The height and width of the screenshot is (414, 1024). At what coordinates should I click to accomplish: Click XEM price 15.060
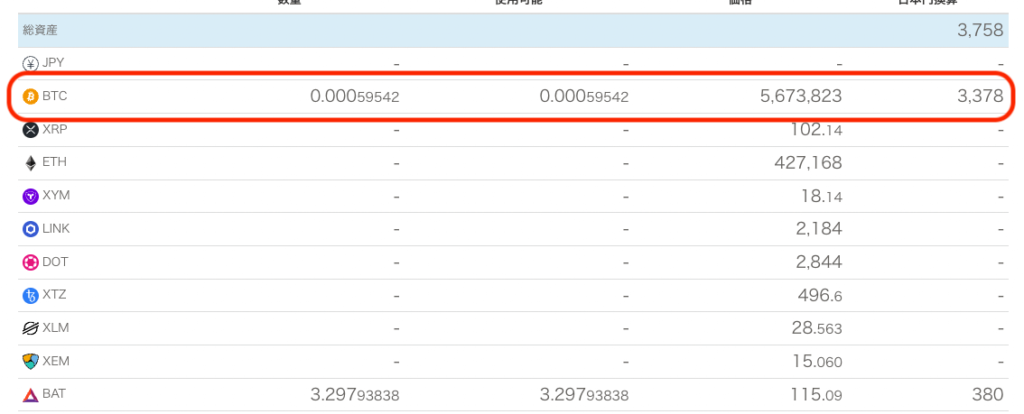[817, 362]
